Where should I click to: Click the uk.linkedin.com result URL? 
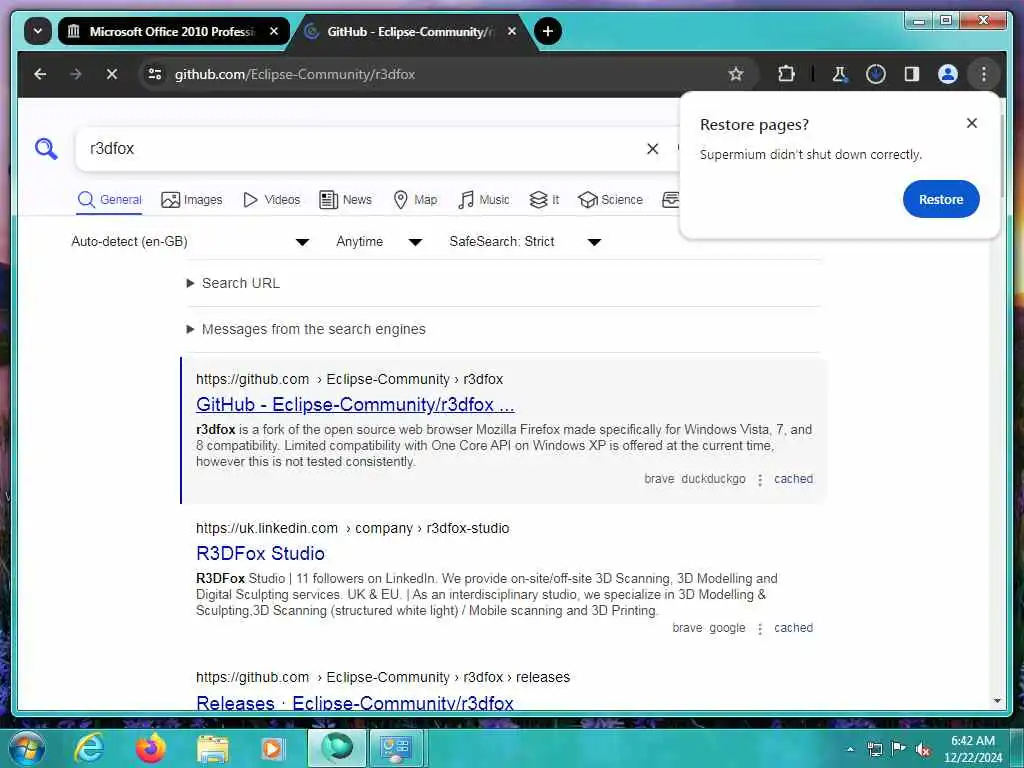(x=353, y=528)
